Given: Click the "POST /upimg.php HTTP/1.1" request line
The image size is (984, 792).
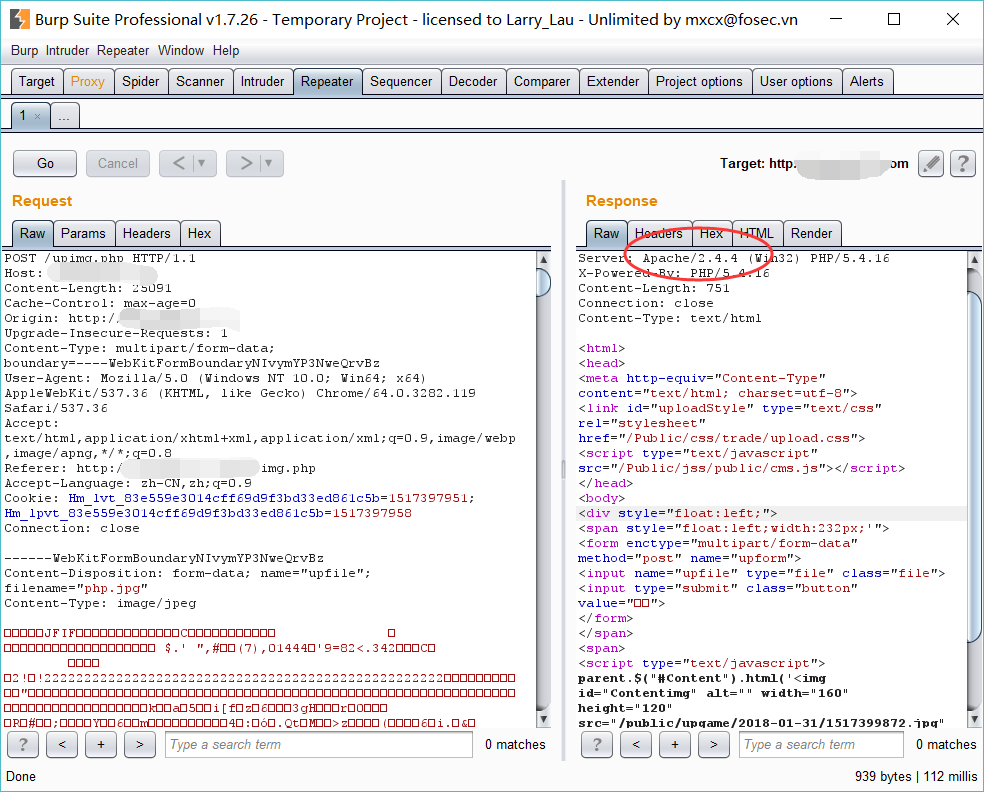Looking at the screenshot, I should (x=100, y=259).
